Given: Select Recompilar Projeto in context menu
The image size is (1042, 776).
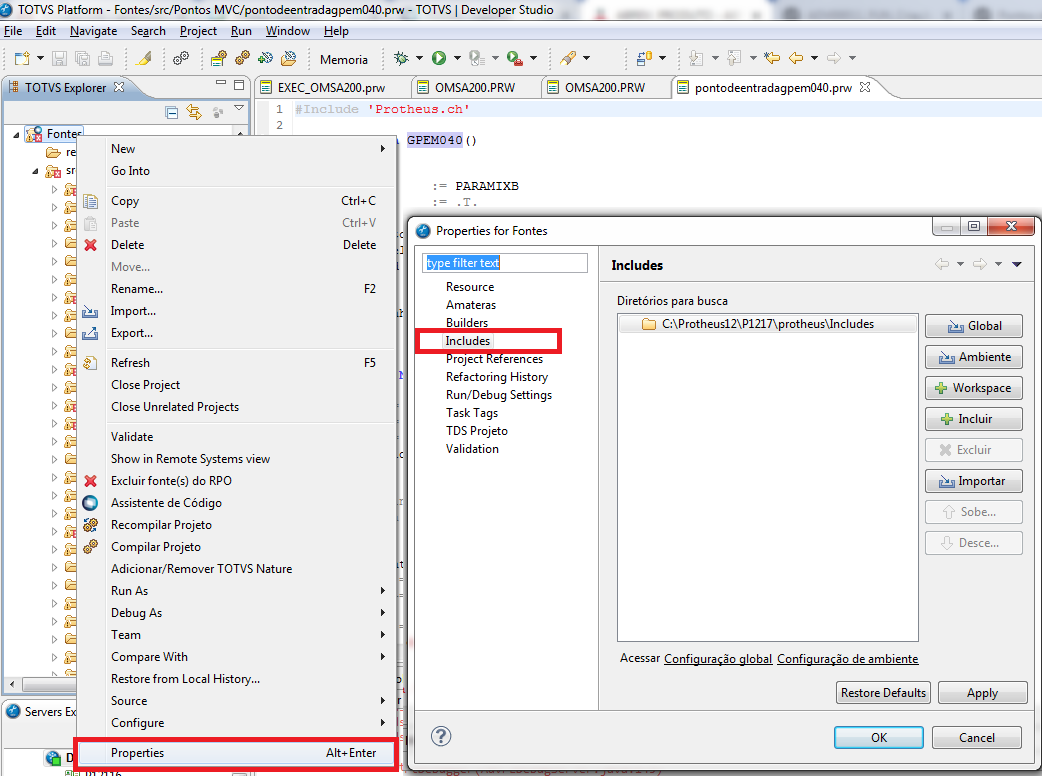Looking at the screenshot, I should [x=237, y=525].
